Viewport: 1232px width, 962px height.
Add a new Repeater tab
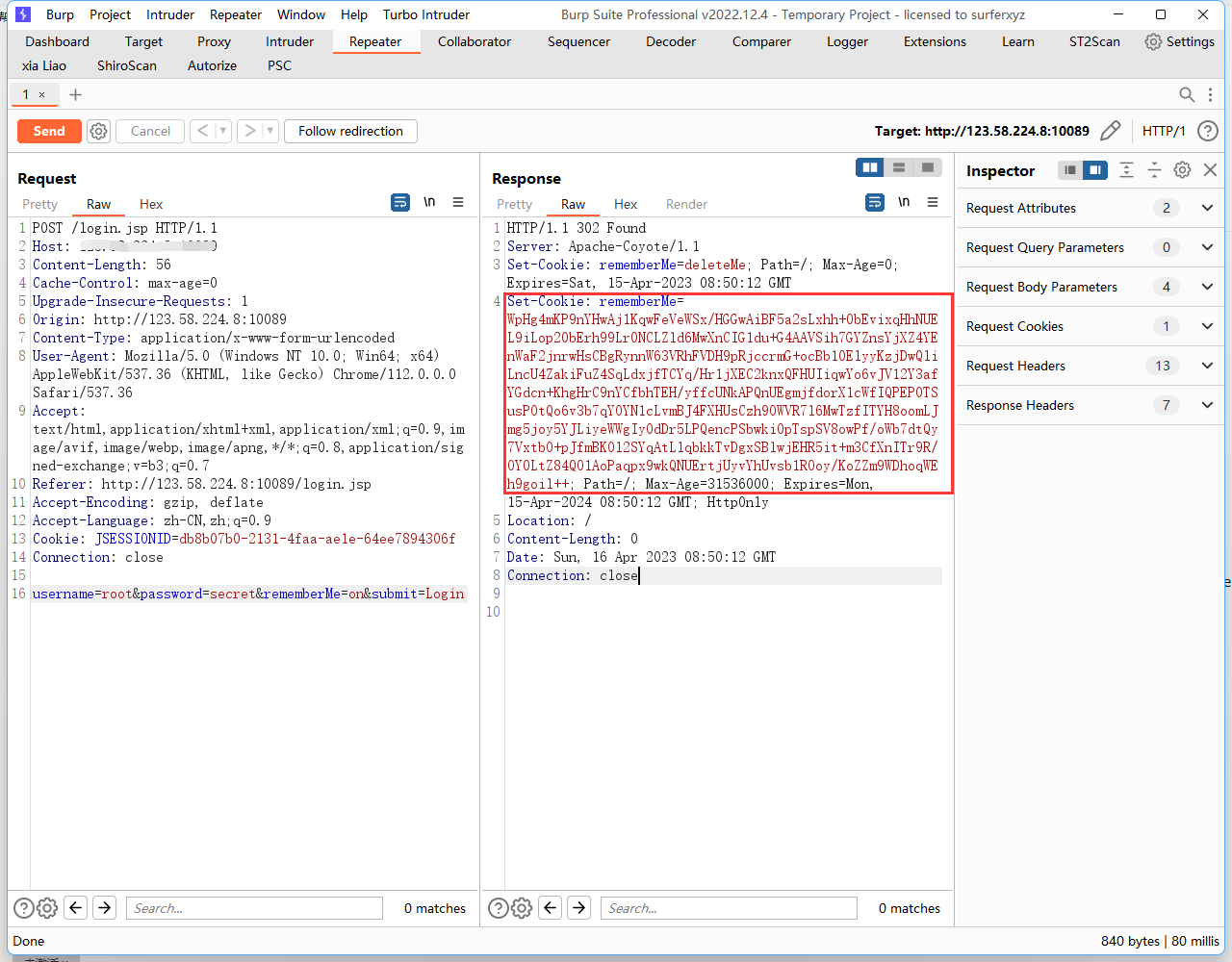click(x=76, y=94)
